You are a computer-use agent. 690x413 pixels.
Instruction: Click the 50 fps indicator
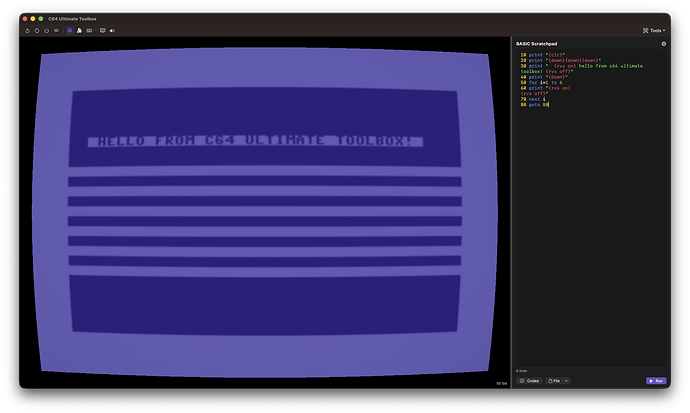502,384
